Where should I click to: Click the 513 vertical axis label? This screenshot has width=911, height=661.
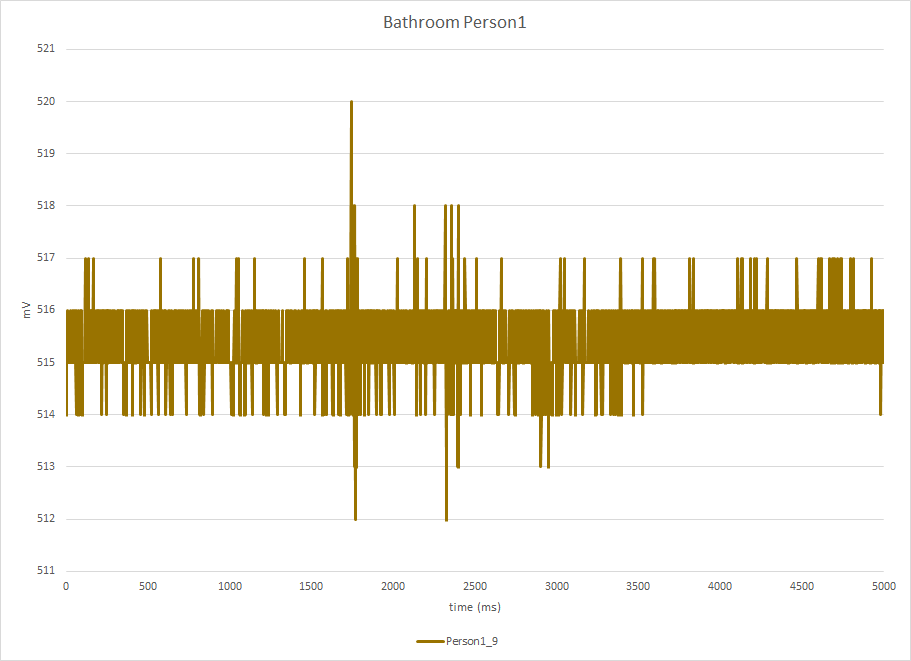[46, 466]
